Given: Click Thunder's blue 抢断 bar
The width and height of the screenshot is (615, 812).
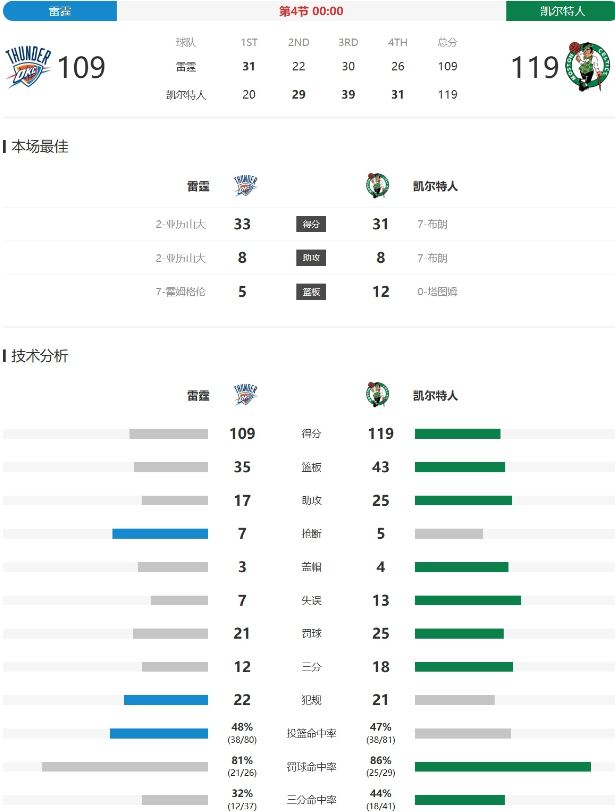Looking at the screenshot, I should 160,534.
